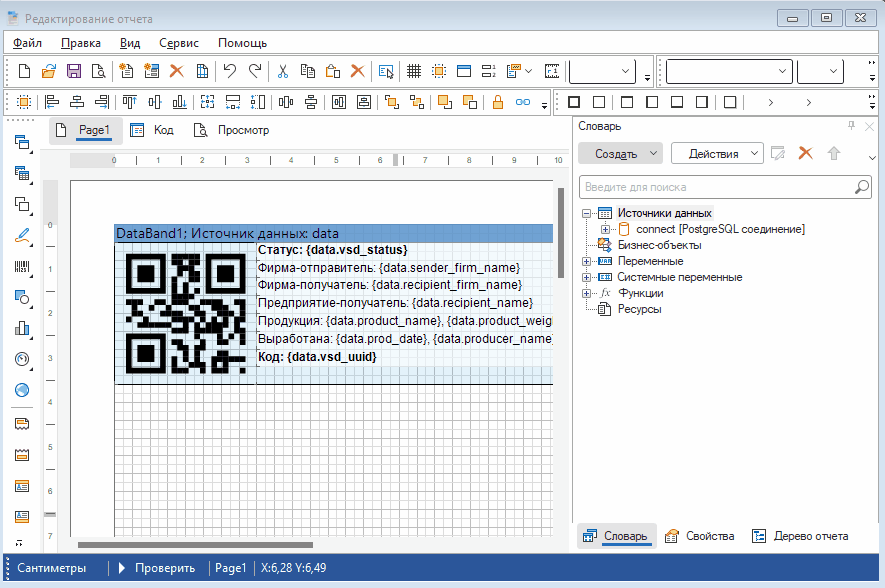This screenshot has height=588, width=885.
Task: Cut the selection with the scissors icon
Action: coord(283,71)
